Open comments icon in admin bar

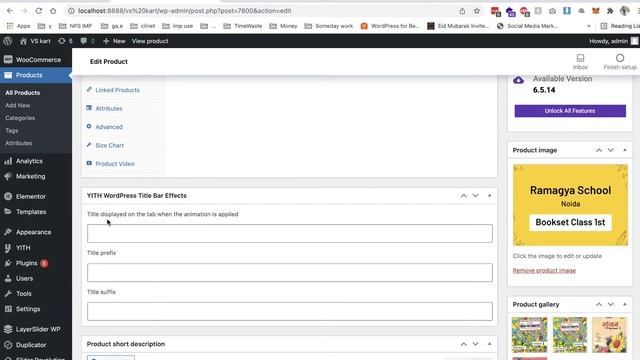coord(87,41)
